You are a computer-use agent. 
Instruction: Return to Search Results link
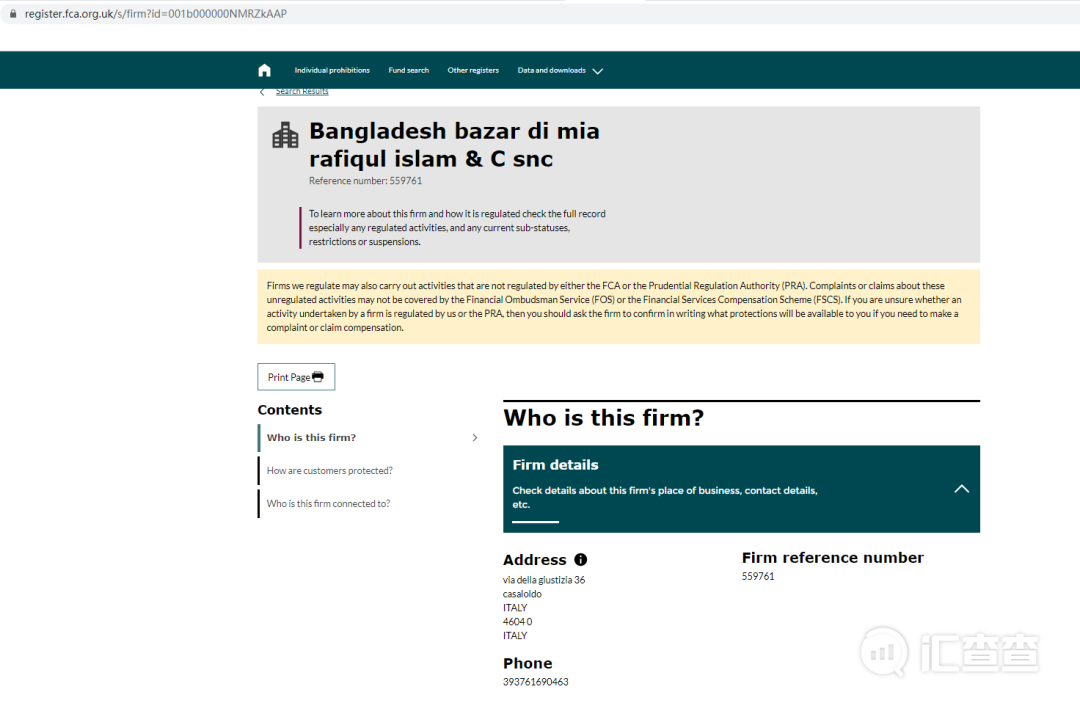pyautogui.click(x=302, y=92)
